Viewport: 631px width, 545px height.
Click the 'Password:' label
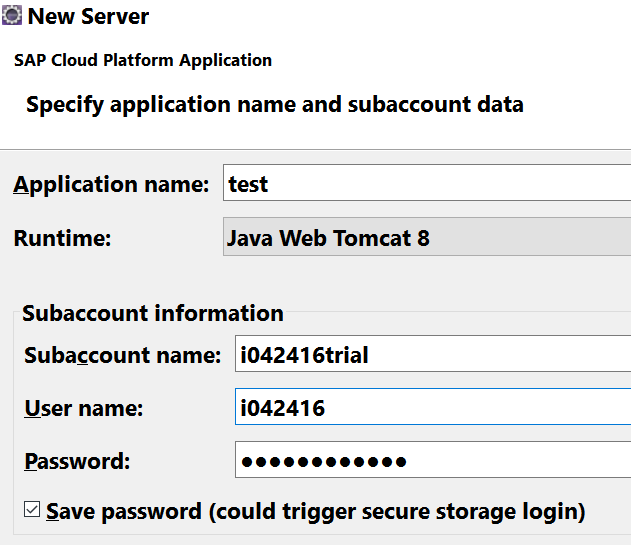click(77, 461)
